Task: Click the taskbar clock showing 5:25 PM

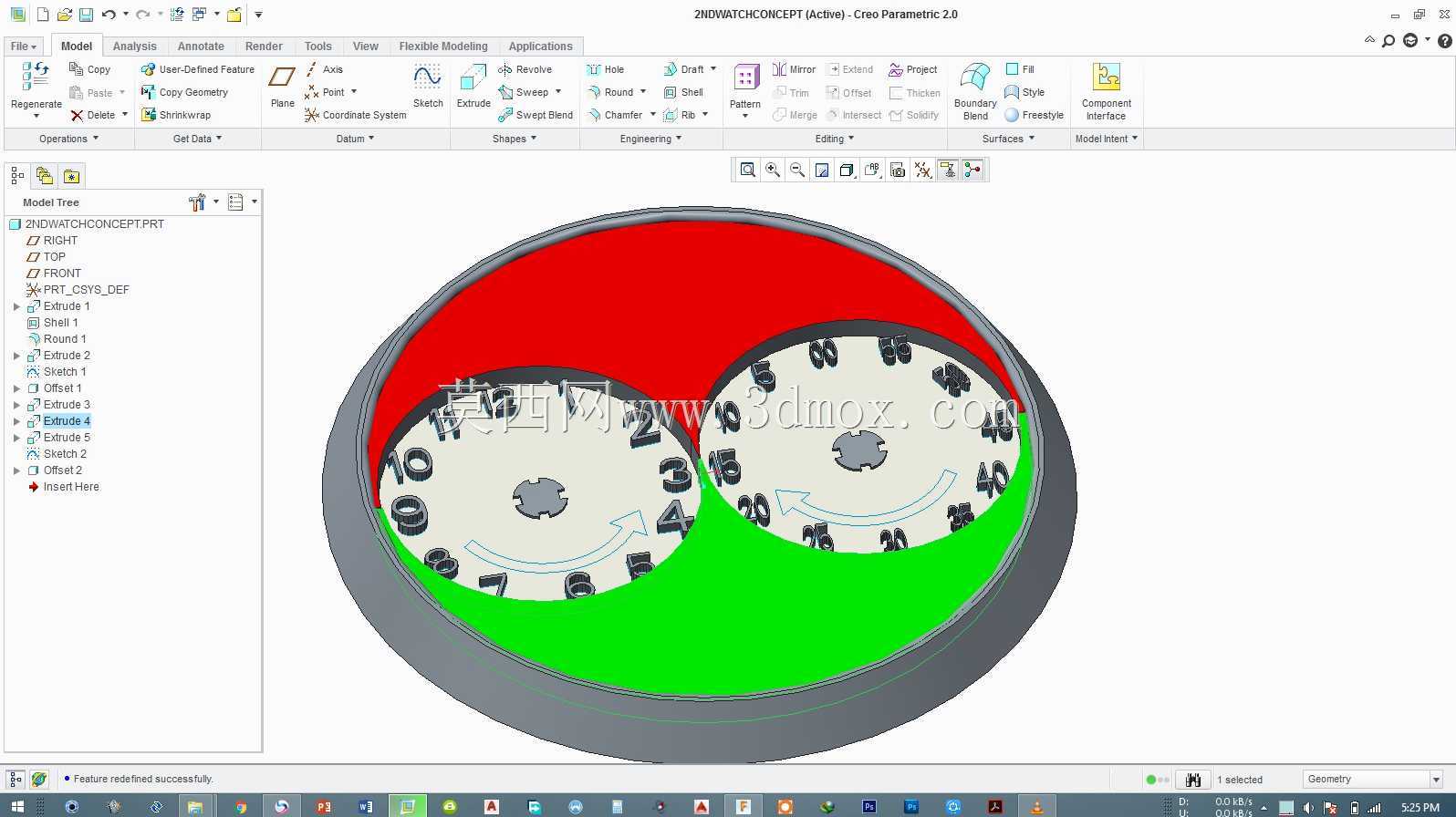Action: [x=1420, y=808]
